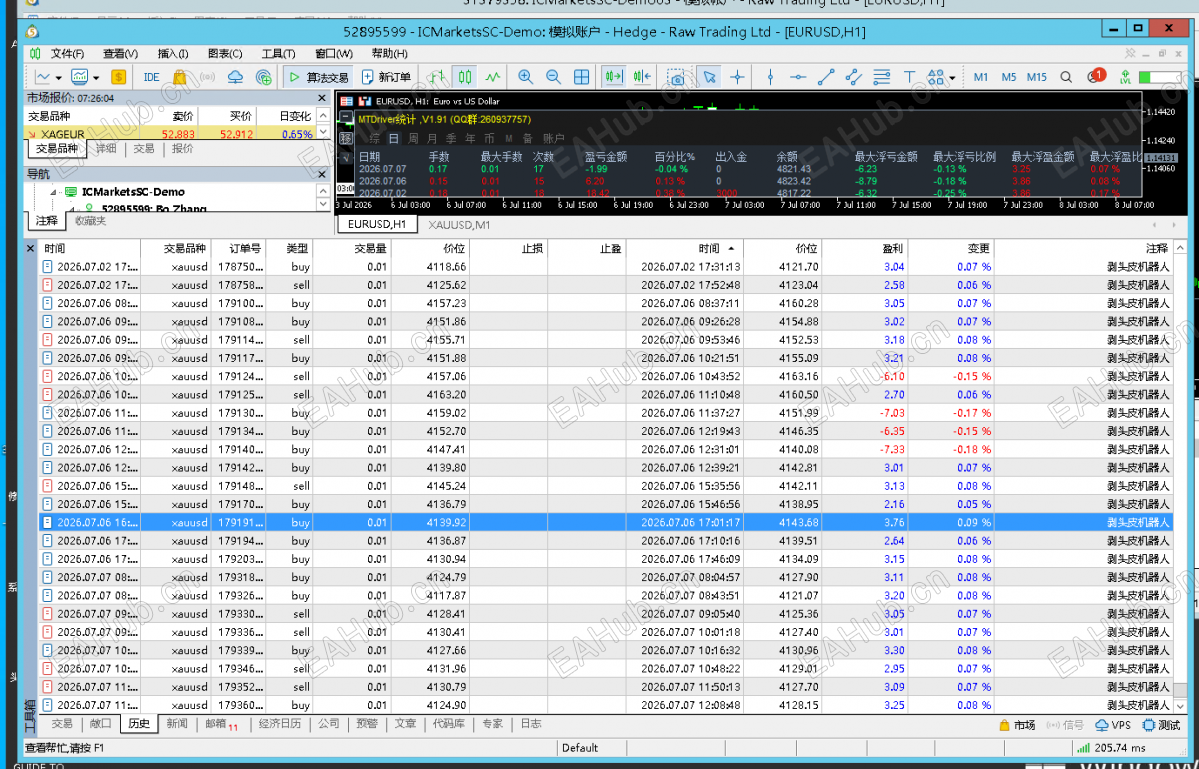Open the 图表(C) menu
Screen dimensions: 1199x769
225,54
